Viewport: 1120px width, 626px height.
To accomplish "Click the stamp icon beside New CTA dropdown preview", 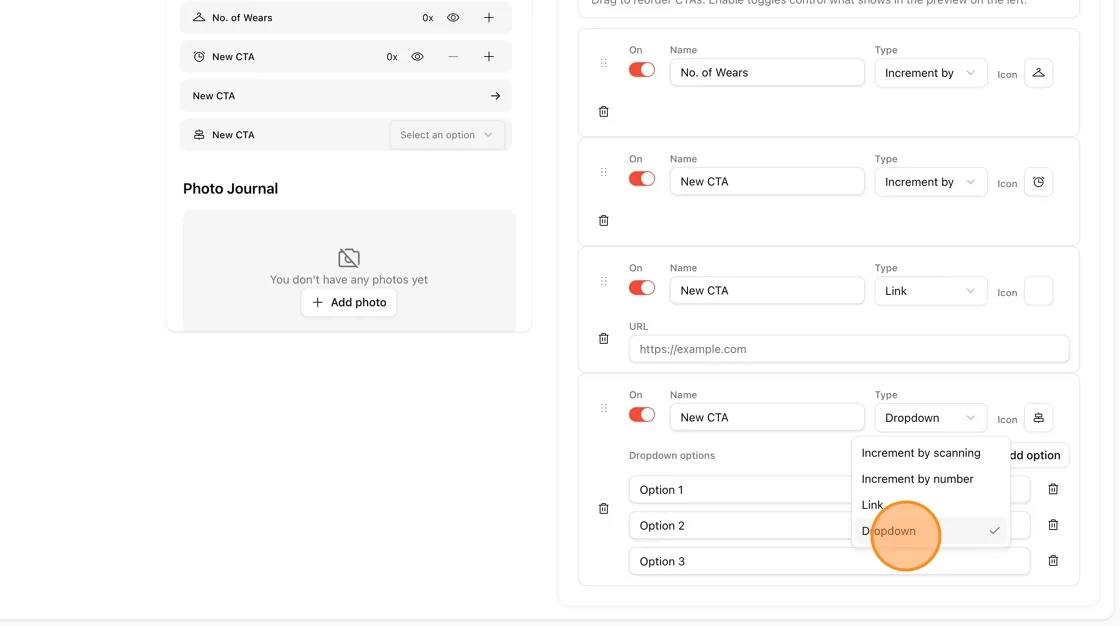I will pos(199,134).
